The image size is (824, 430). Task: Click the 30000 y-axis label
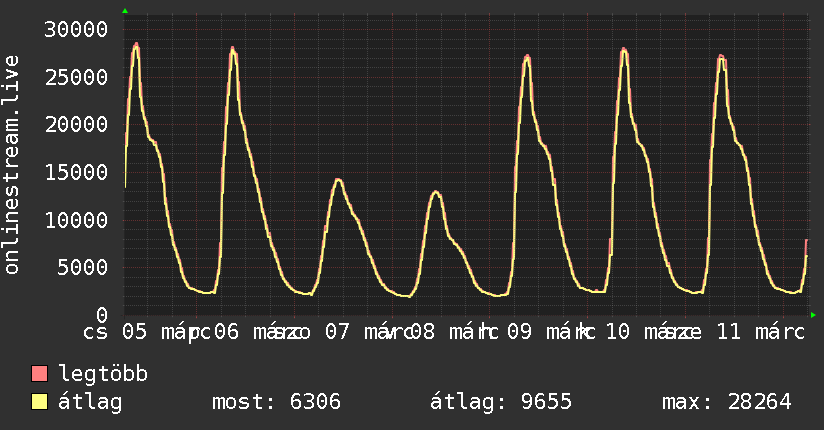(x=76, y=29)
